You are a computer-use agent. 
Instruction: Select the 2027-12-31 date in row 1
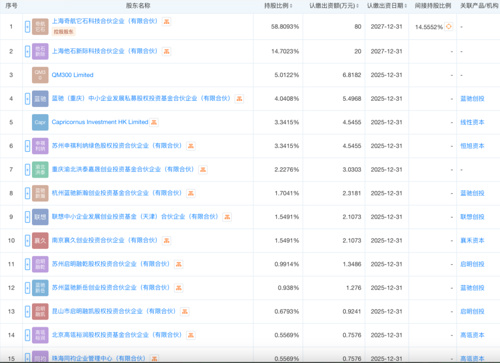pos(387,27)
